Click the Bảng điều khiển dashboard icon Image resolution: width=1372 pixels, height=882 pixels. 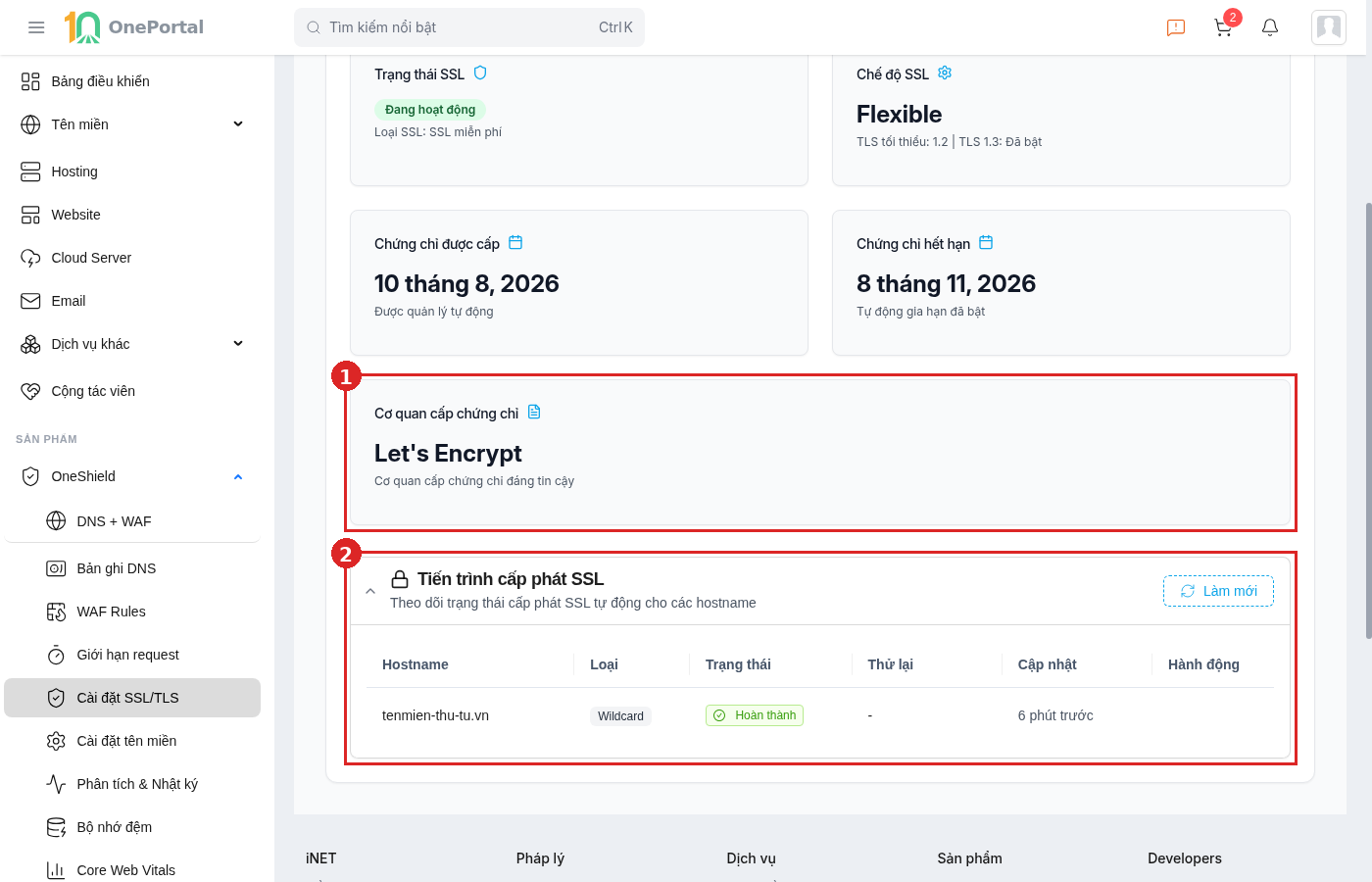(x=30, y=81)
